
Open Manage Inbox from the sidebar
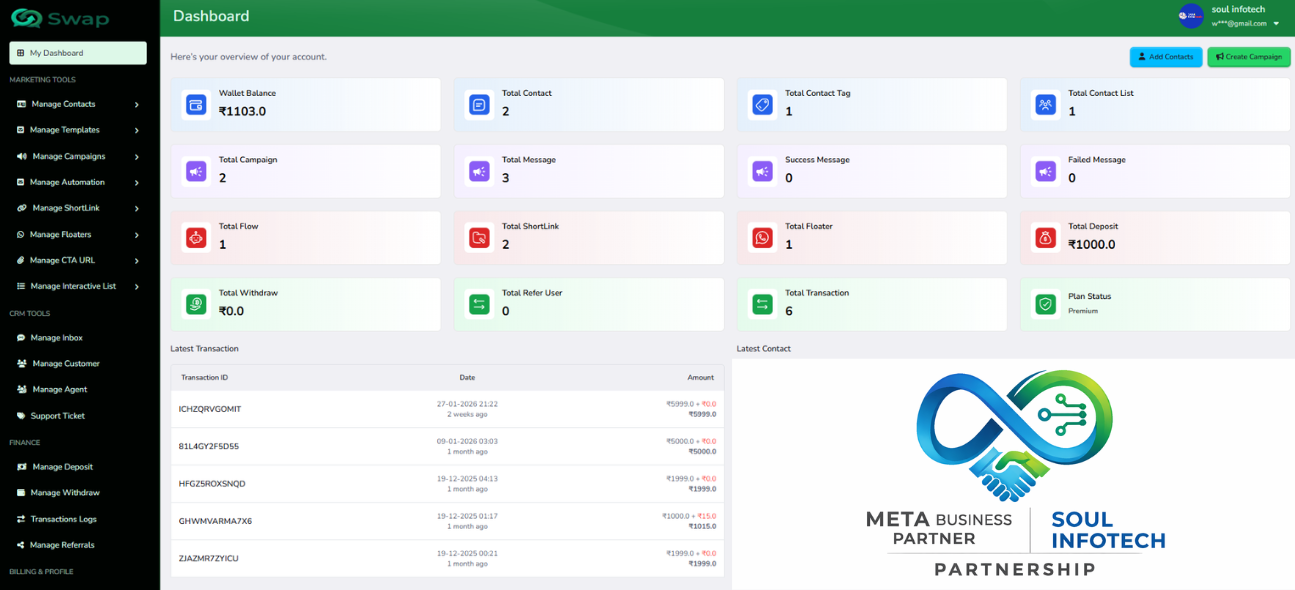coord(57,338)
